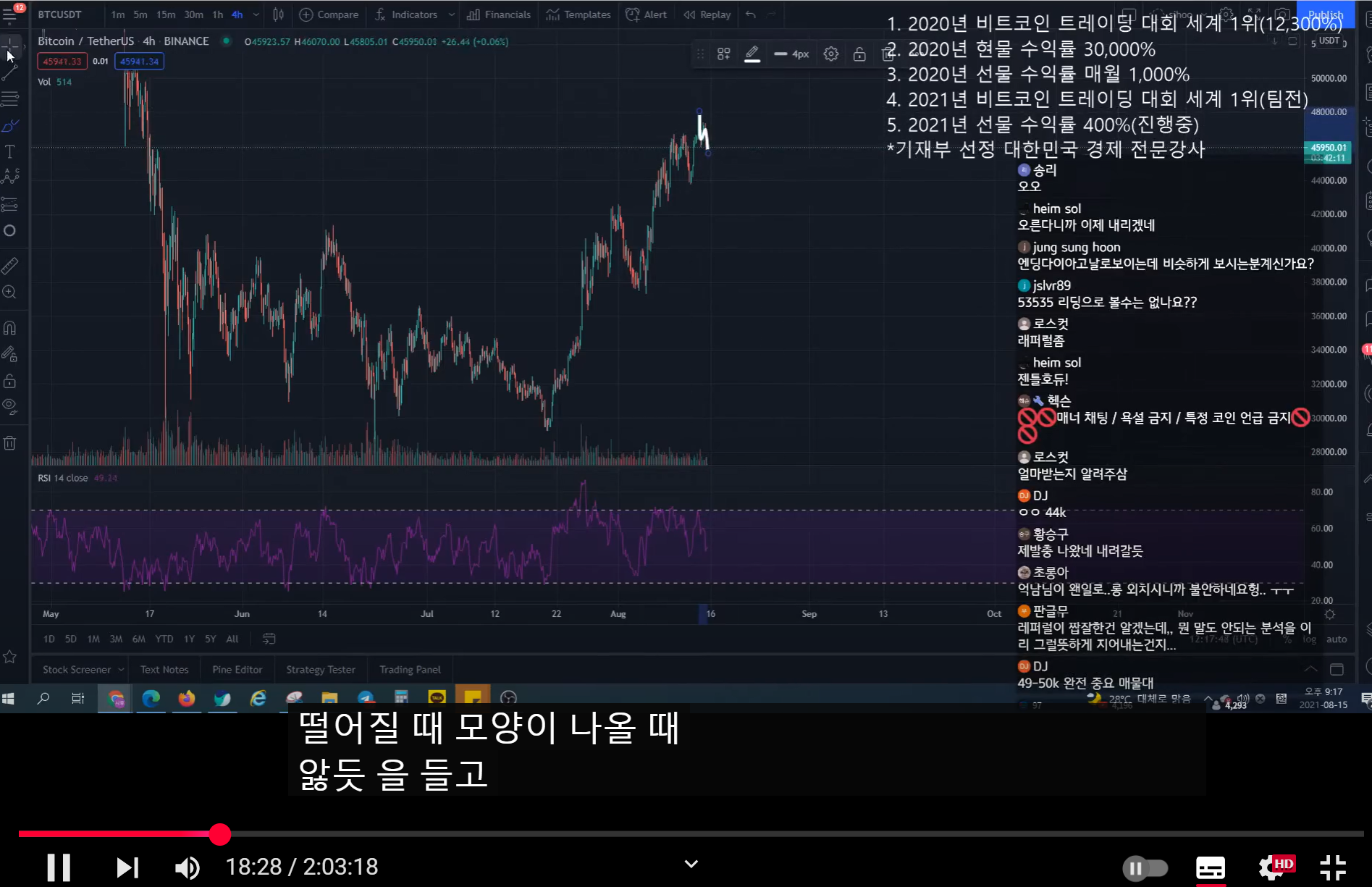Select the 15m timeframe
The image size is (1372, 887).
pyautogui.click(x=166, y=14)
